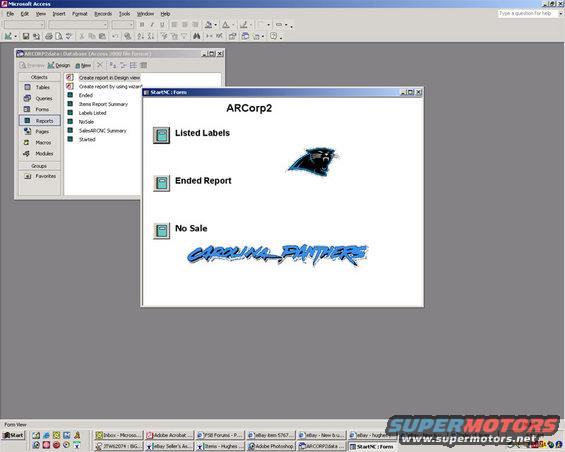Screen dimensions: 565x452
Task: Click the Windows Start button
Action: [x=13, y=435]
